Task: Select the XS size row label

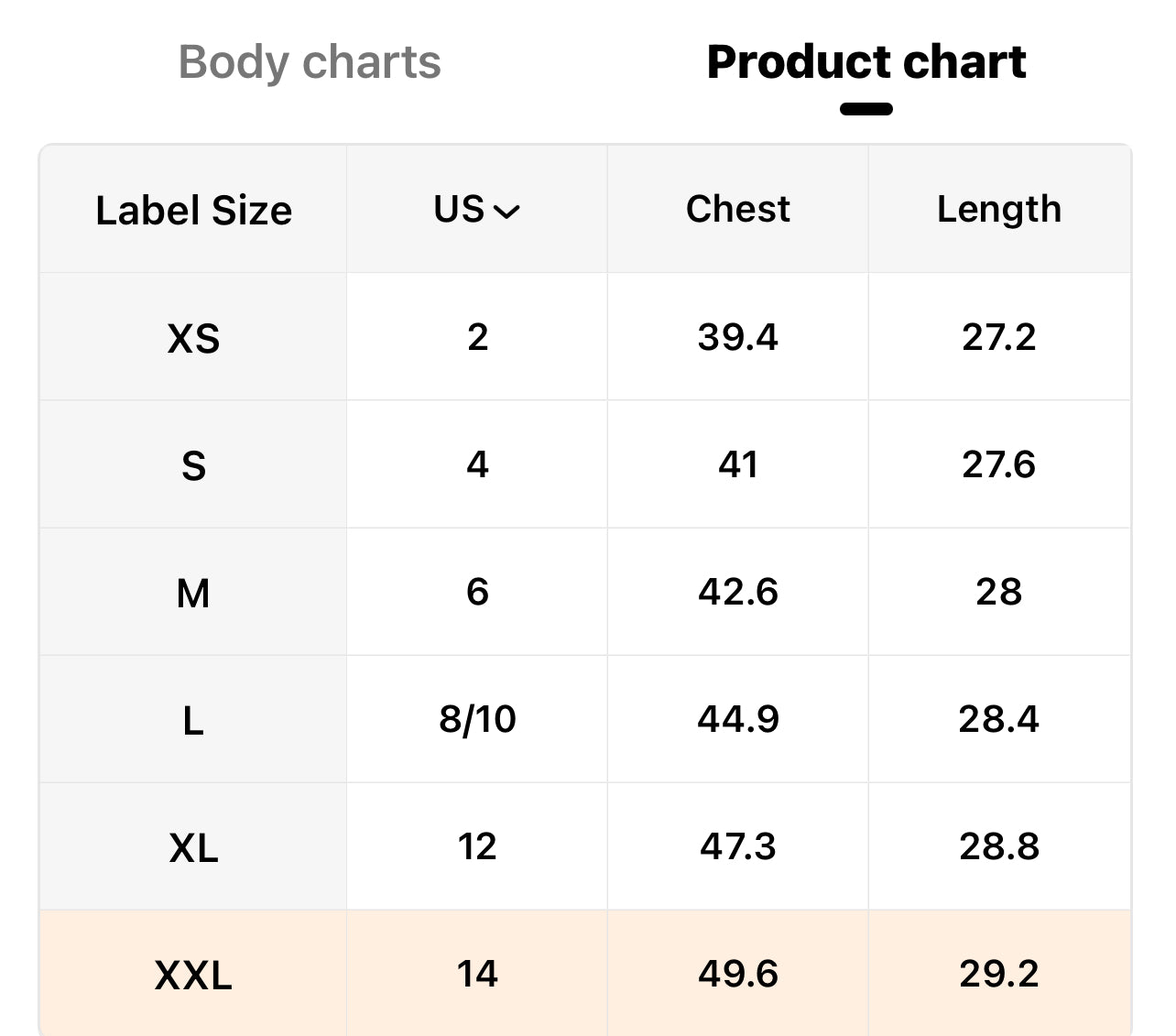Action: (193, 338)
